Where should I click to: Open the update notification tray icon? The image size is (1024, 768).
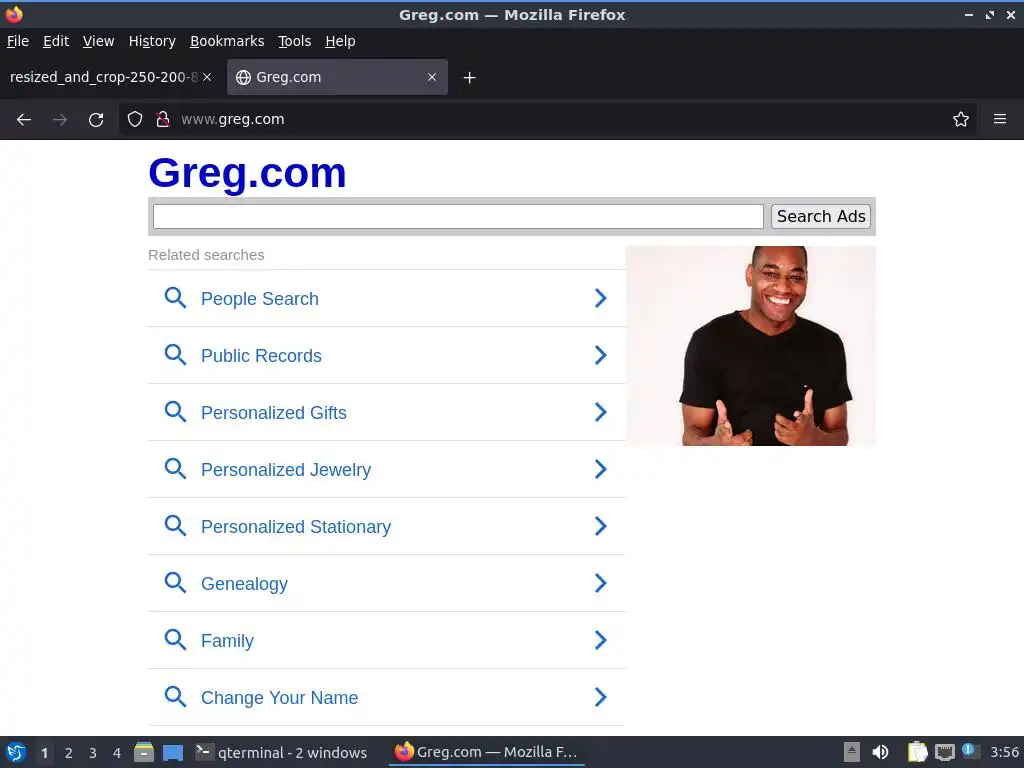coord(970,751)
